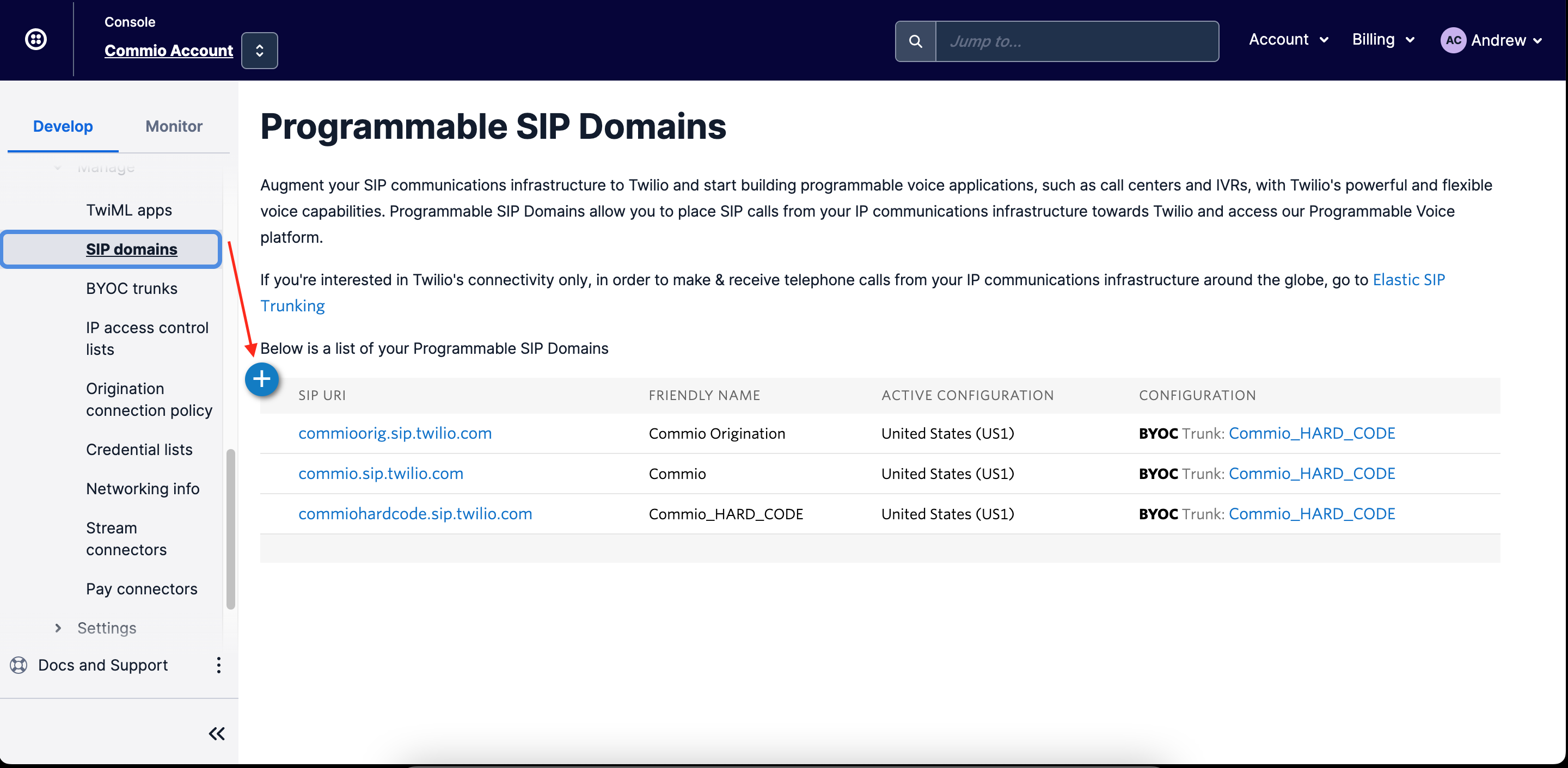Expand the Settings section
Image resolution: width=1568 pixels, height=768 pixels.
click(x=97, y=628)
